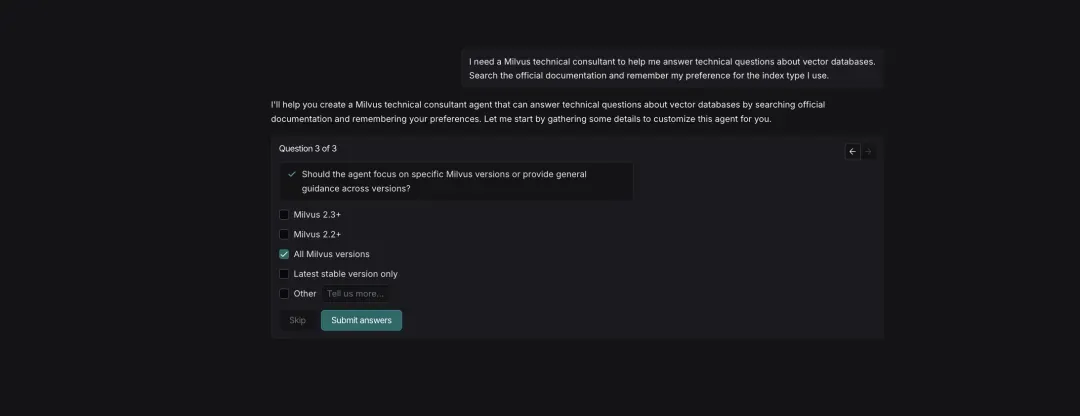Click the "Milvus 2.3+" label text
The height and width of the screenshot is (416, 1080).
point(317,215)
